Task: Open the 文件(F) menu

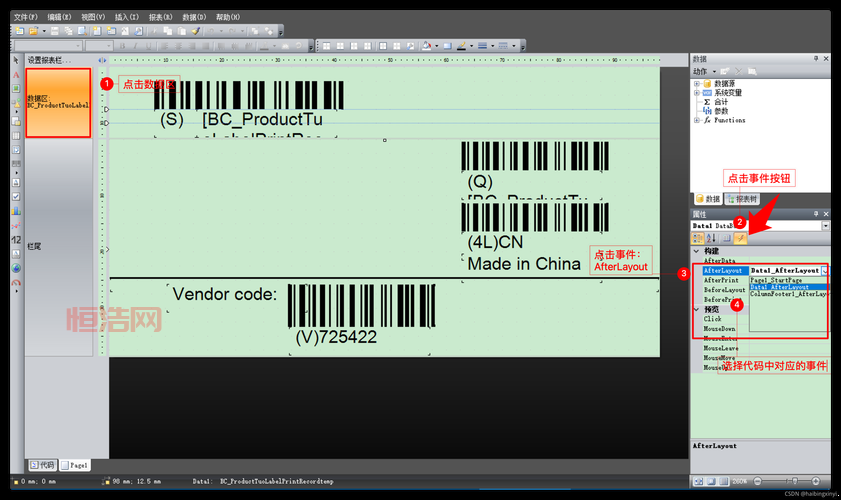Action: click(26, 17)
